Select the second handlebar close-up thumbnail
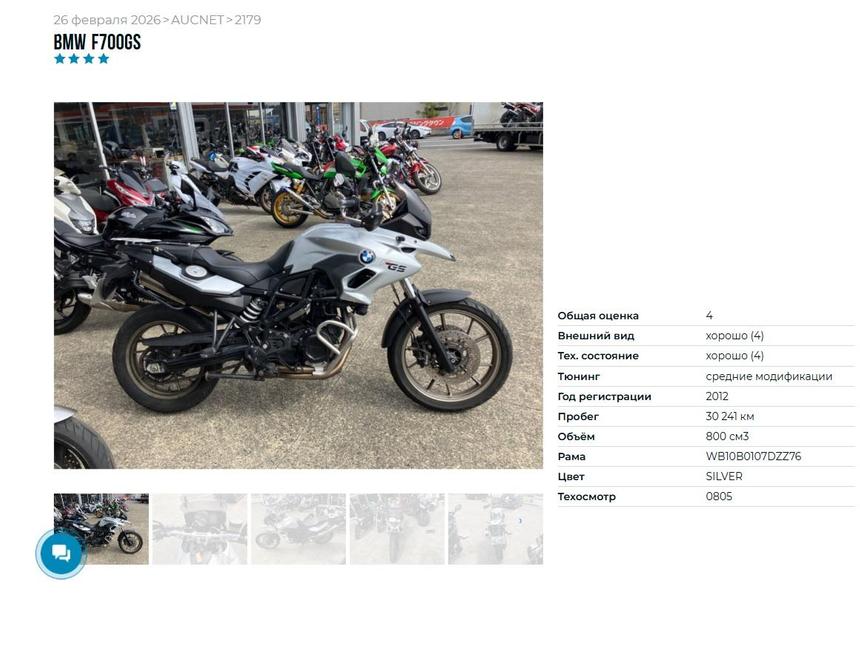Viewport: 860px width, 651px height. 200,529
